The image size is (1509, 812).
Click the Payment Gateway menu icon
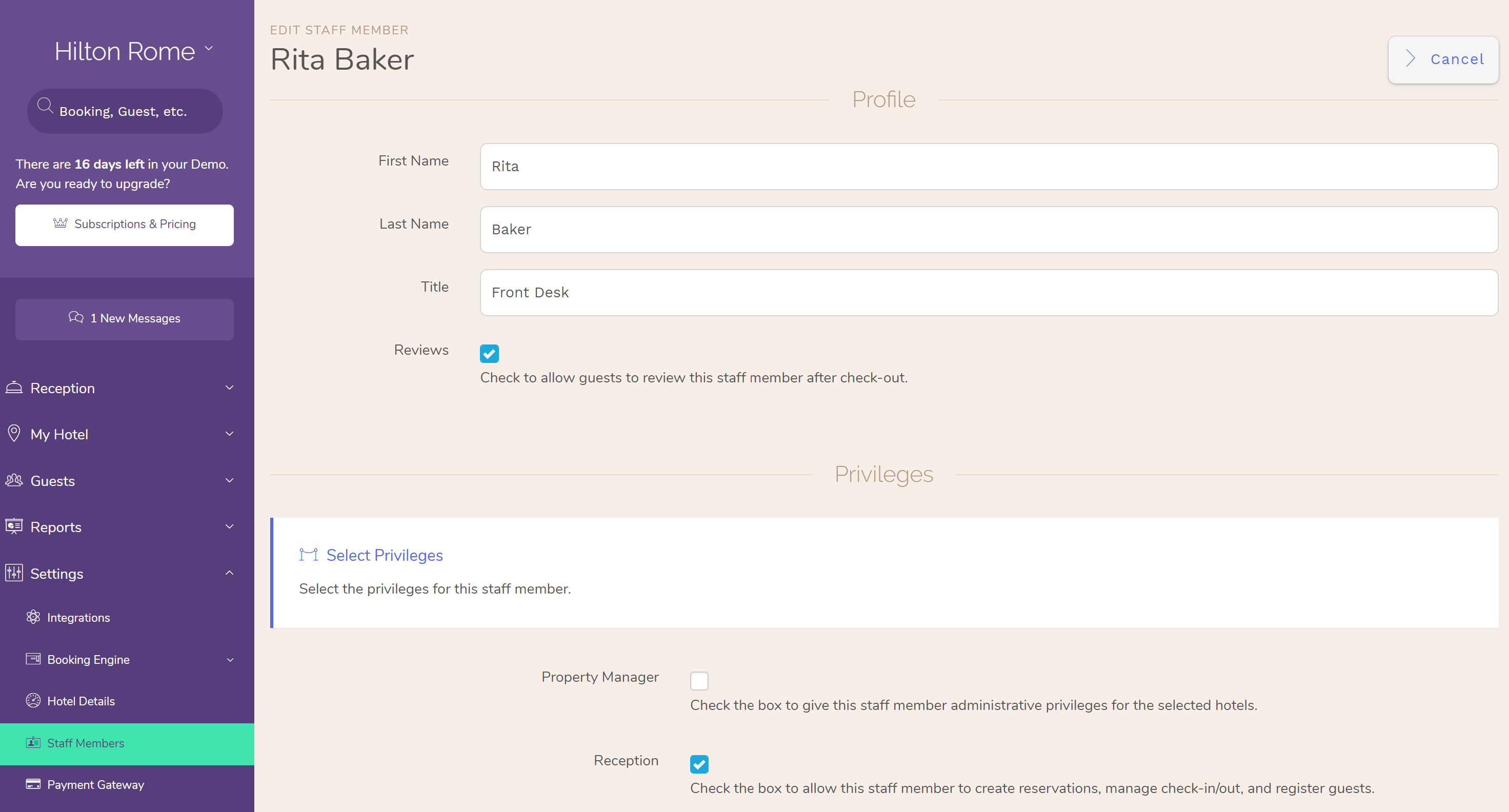(33, 785)
